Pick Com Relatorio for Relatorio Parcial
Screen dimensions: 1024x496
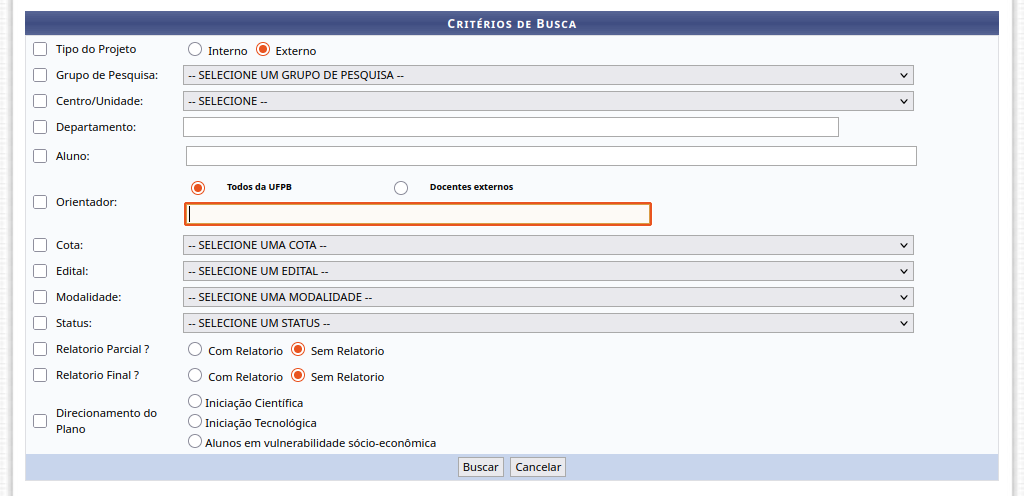point(195,350)
